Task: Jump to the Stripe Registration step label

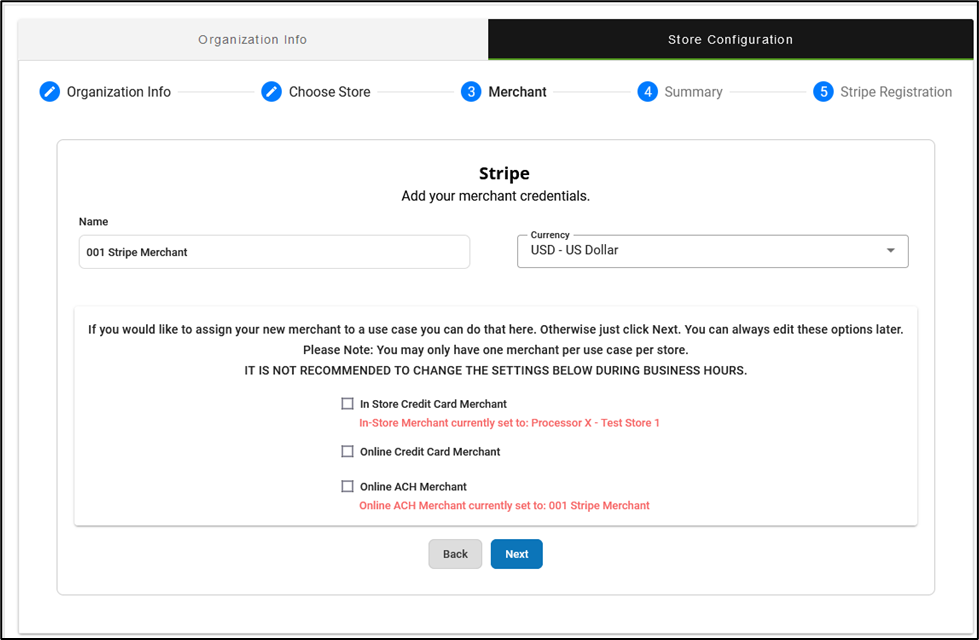Action: (x=895, y=92)
